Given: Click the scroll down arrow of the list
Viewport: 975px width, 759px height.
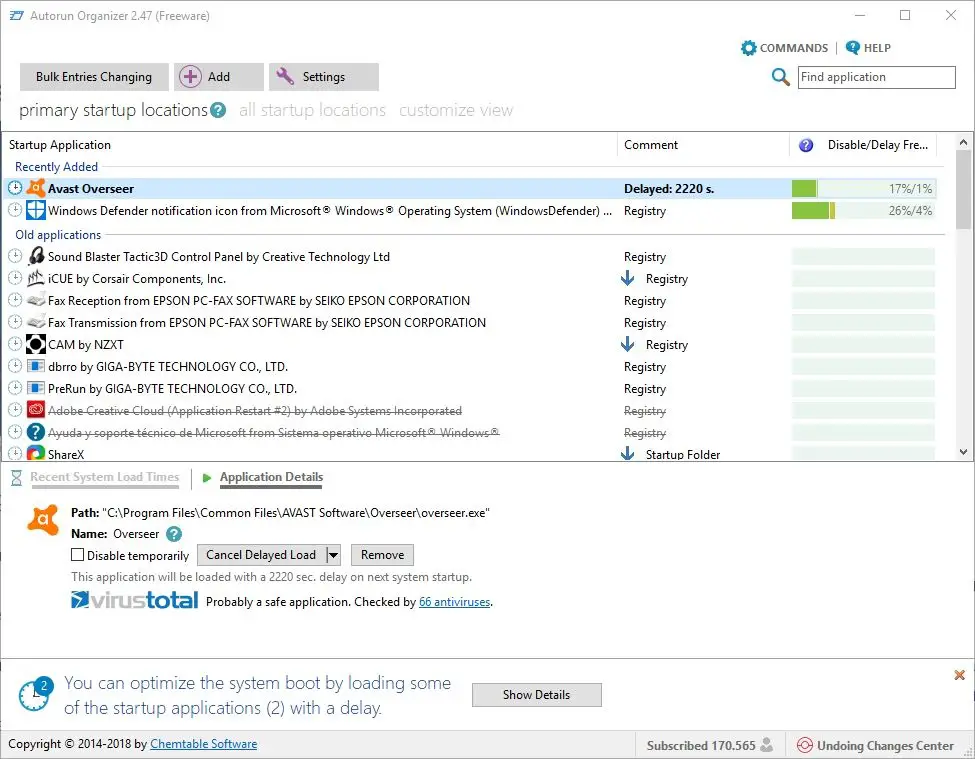Looking at the screenshot, I should [963, 452].
